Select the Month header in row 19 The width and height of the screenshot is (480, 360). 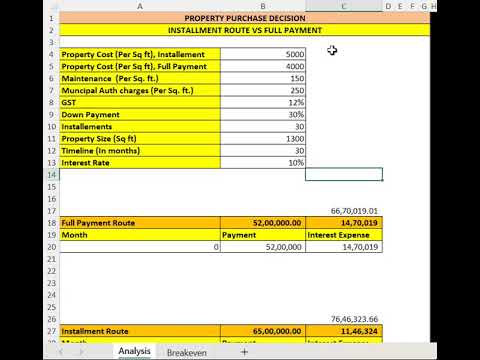[140, 235]
